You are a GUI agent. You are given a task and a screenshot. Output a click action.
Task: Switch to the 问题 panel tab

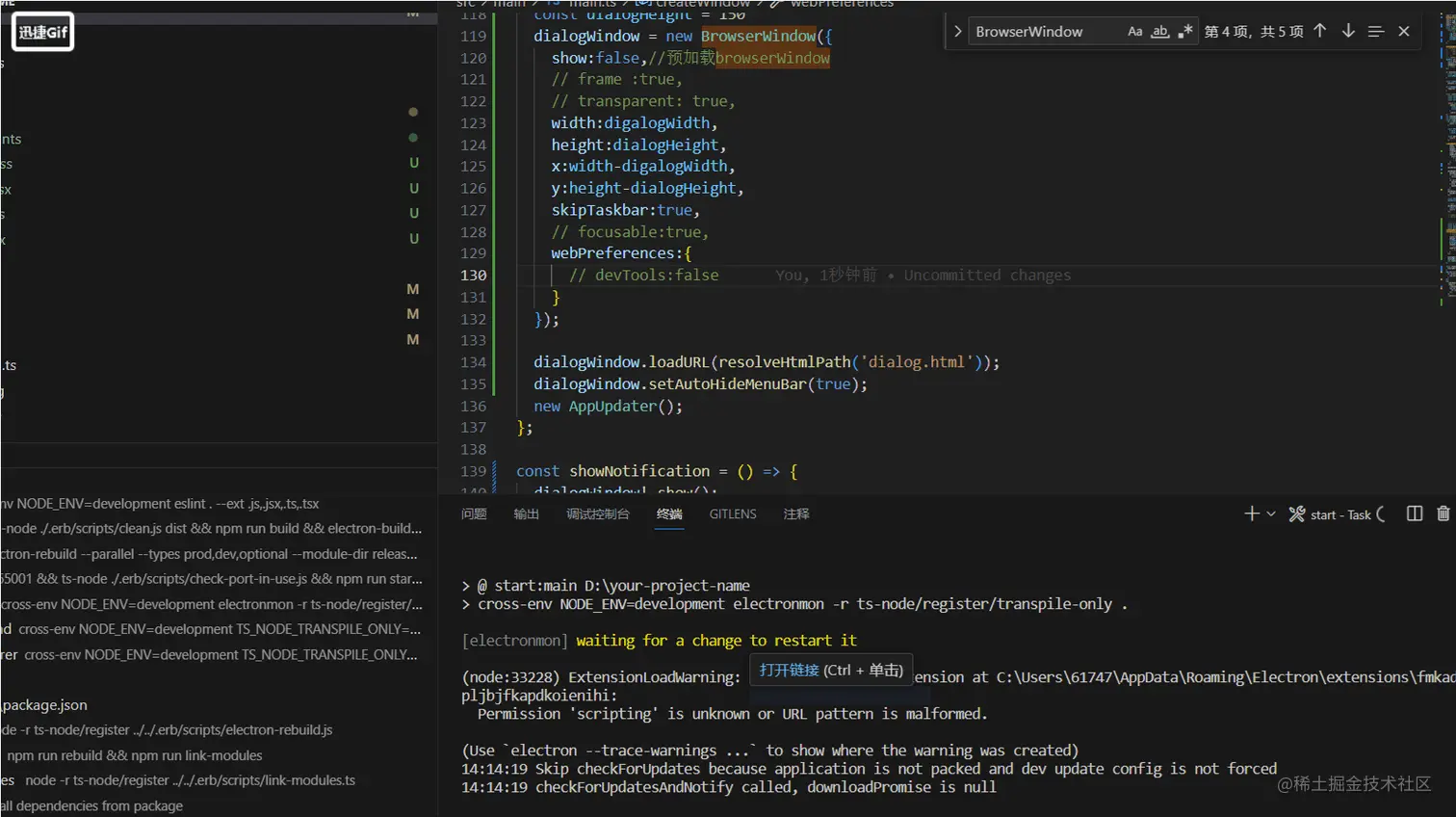(x=474, y=514)
